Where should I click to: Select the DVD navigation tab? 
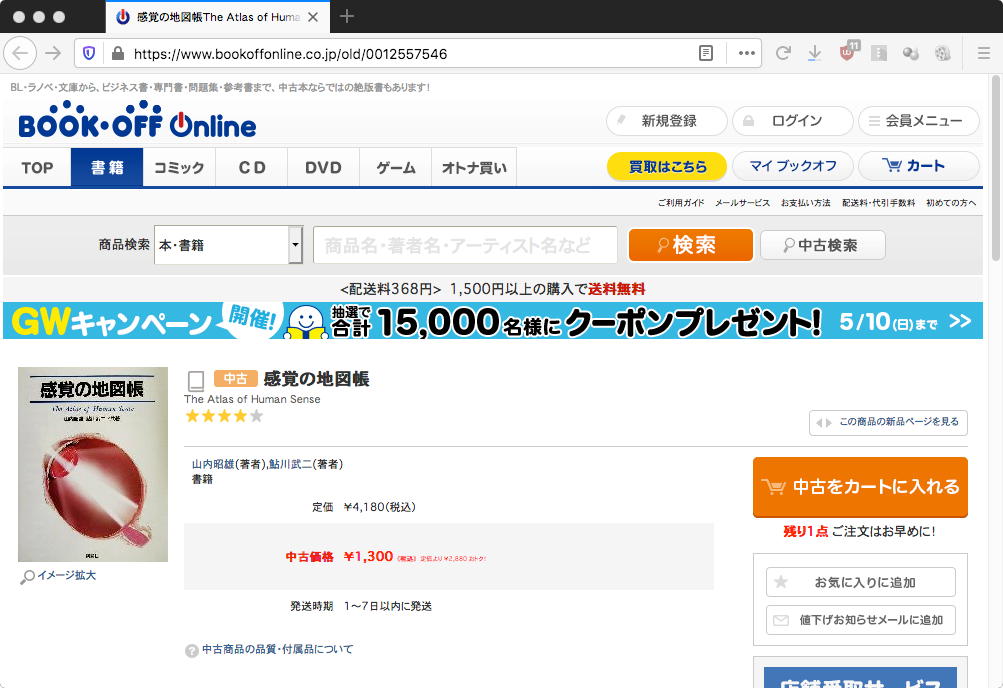click(x=323, y=168)
